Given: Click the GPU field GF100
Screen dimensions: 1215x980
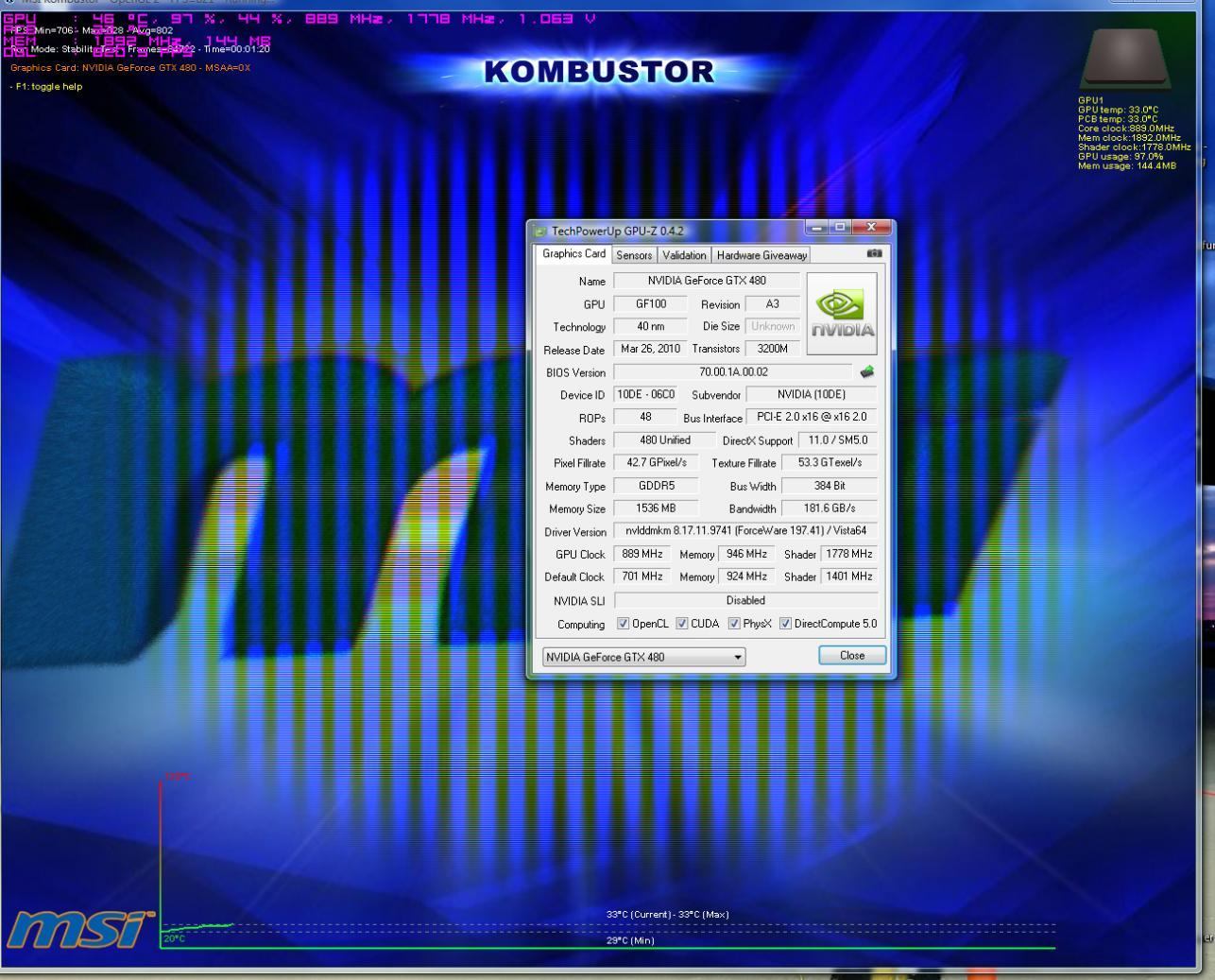Looking at the screenshot, I should 651,304.
